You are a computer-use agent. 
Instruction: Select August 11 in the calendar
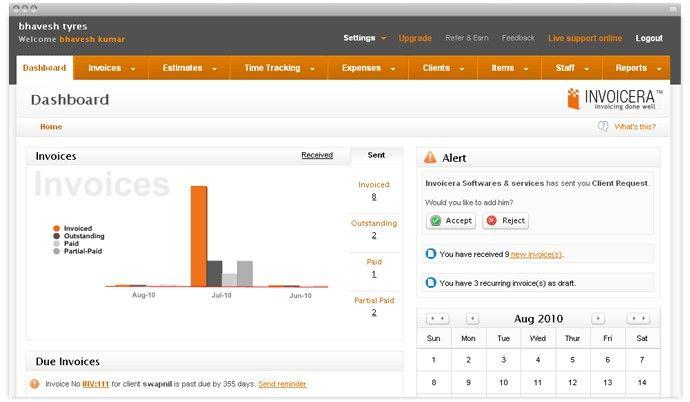(x=537, y=382)
